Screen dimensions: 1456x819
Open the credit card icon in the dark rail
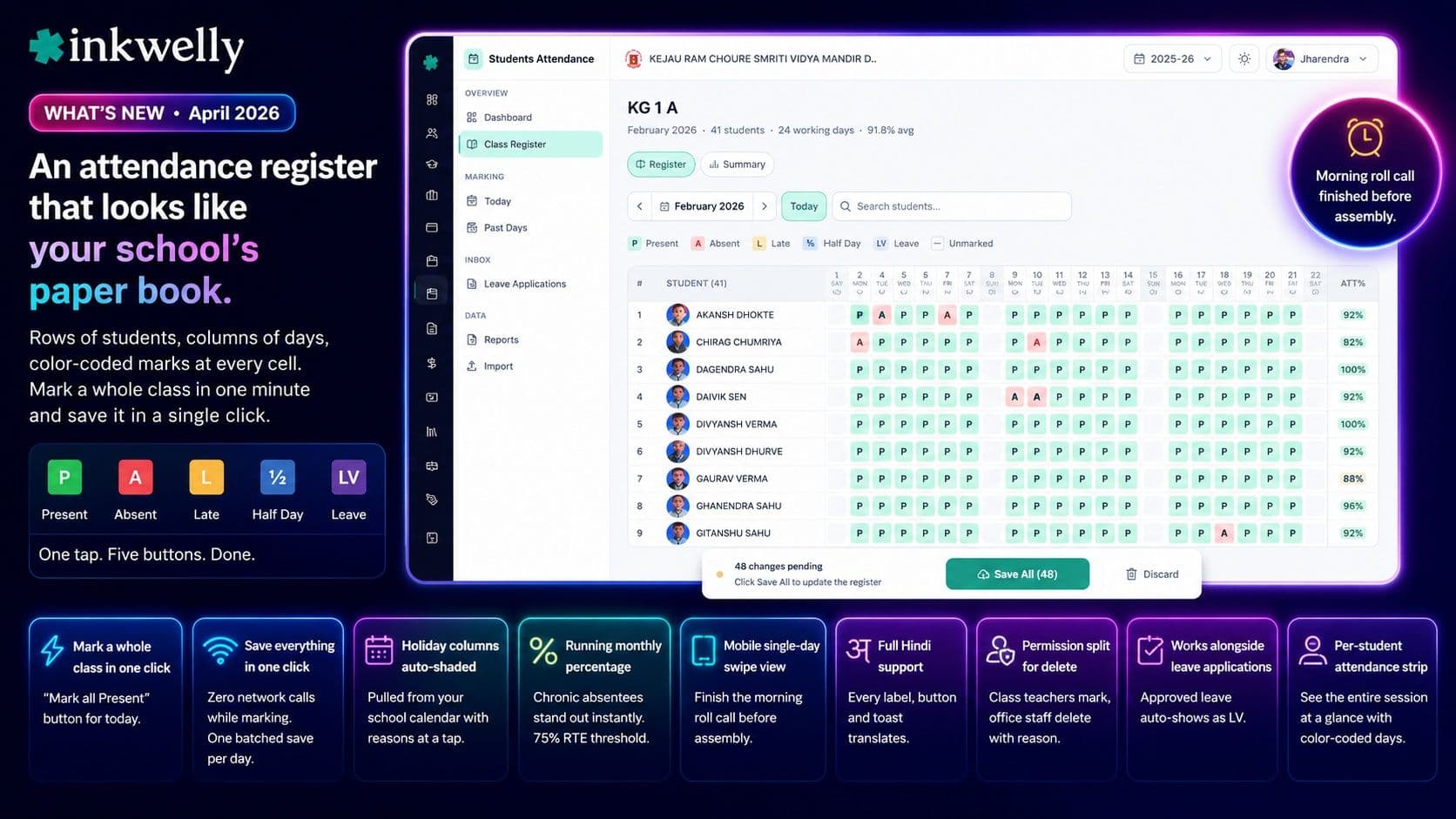432,227
